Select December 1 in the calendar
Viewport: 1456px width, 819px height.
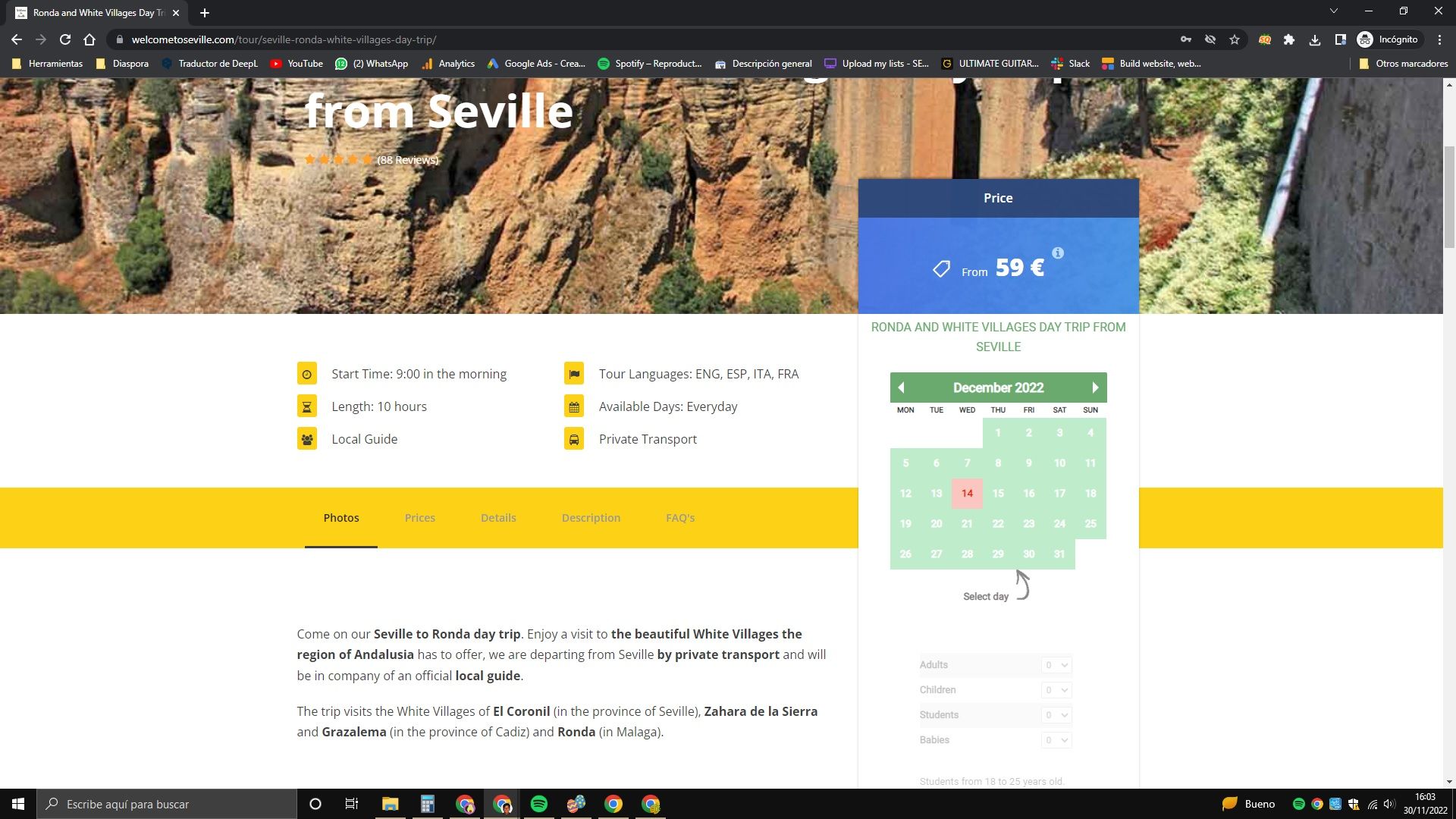click(x=998, y=433)
